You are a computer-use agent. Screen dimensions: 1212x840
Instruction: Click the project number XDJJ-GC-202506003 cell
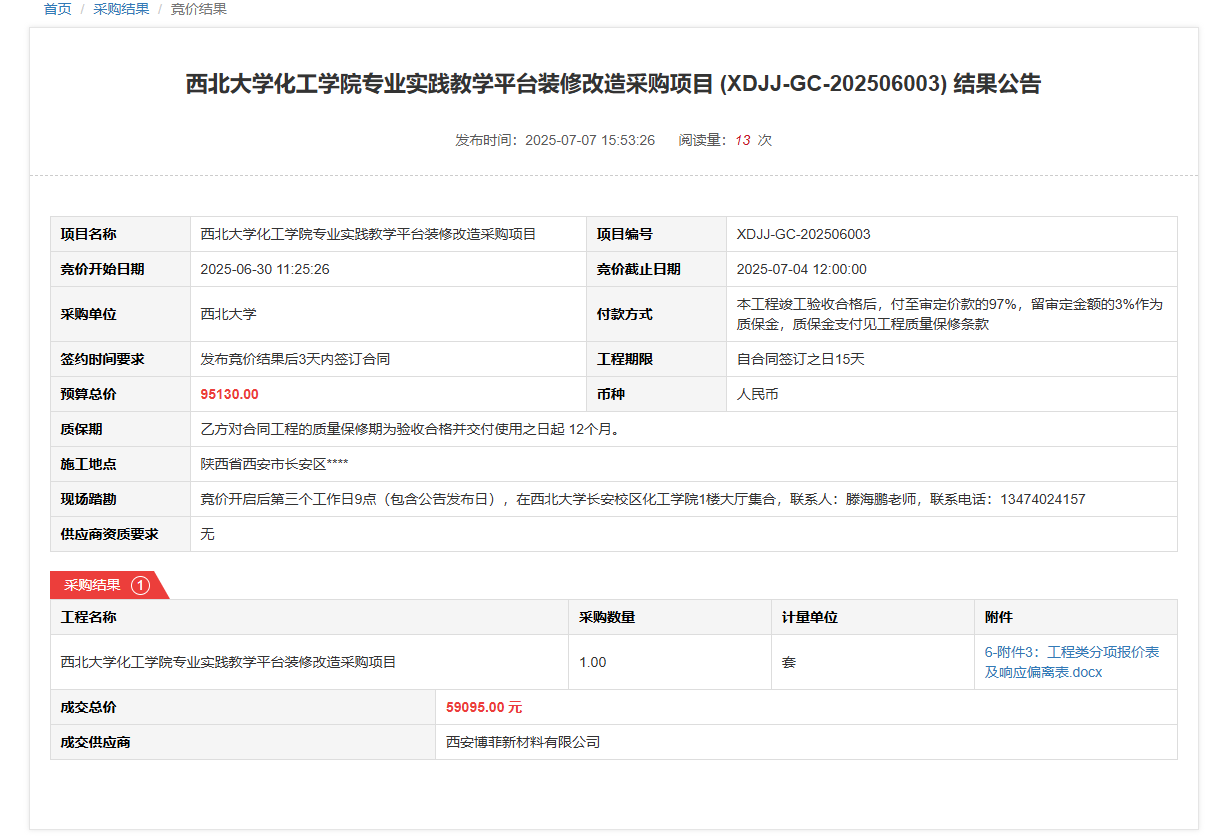[x=803, y=234]
